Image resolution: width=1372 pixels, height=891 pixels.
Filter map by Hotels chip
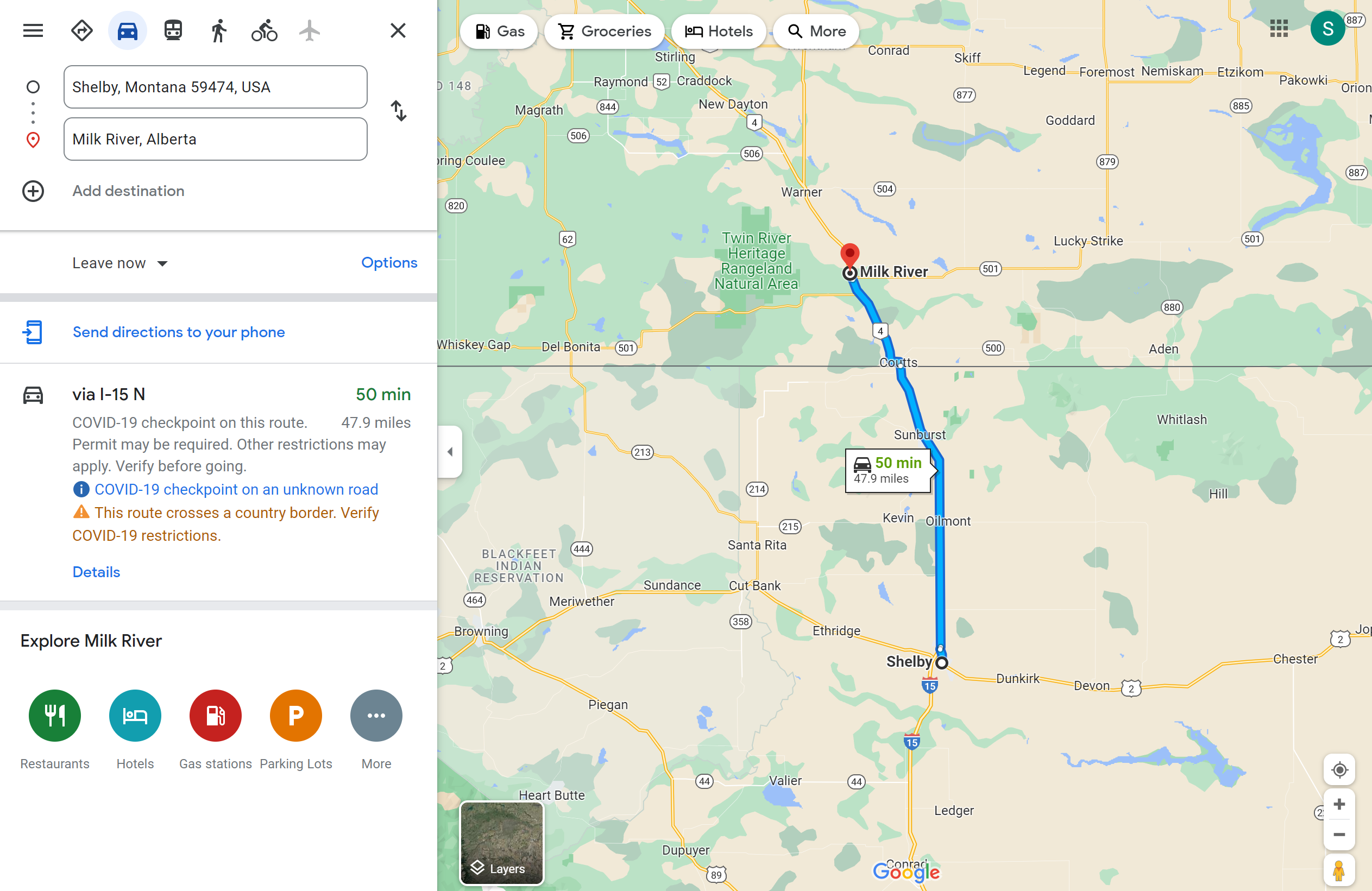pos(718,31)
